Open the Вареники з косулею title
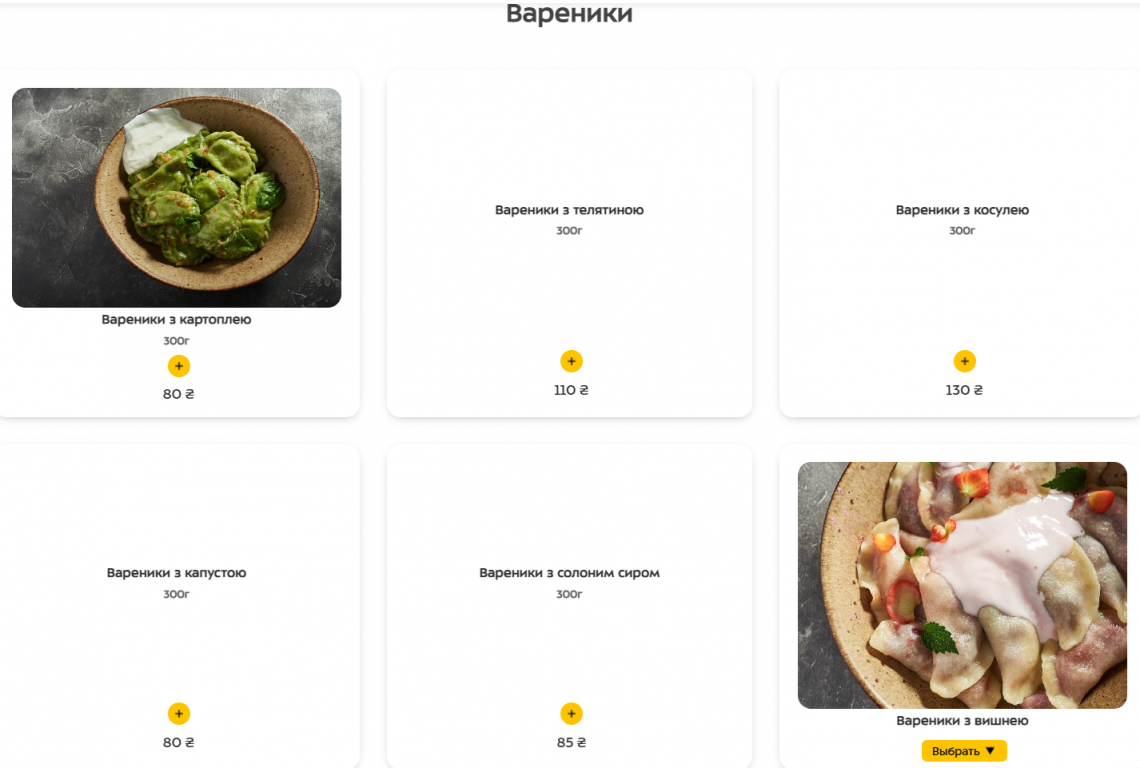This screenshot has width=1140, height=768. [x=962, y=210]
